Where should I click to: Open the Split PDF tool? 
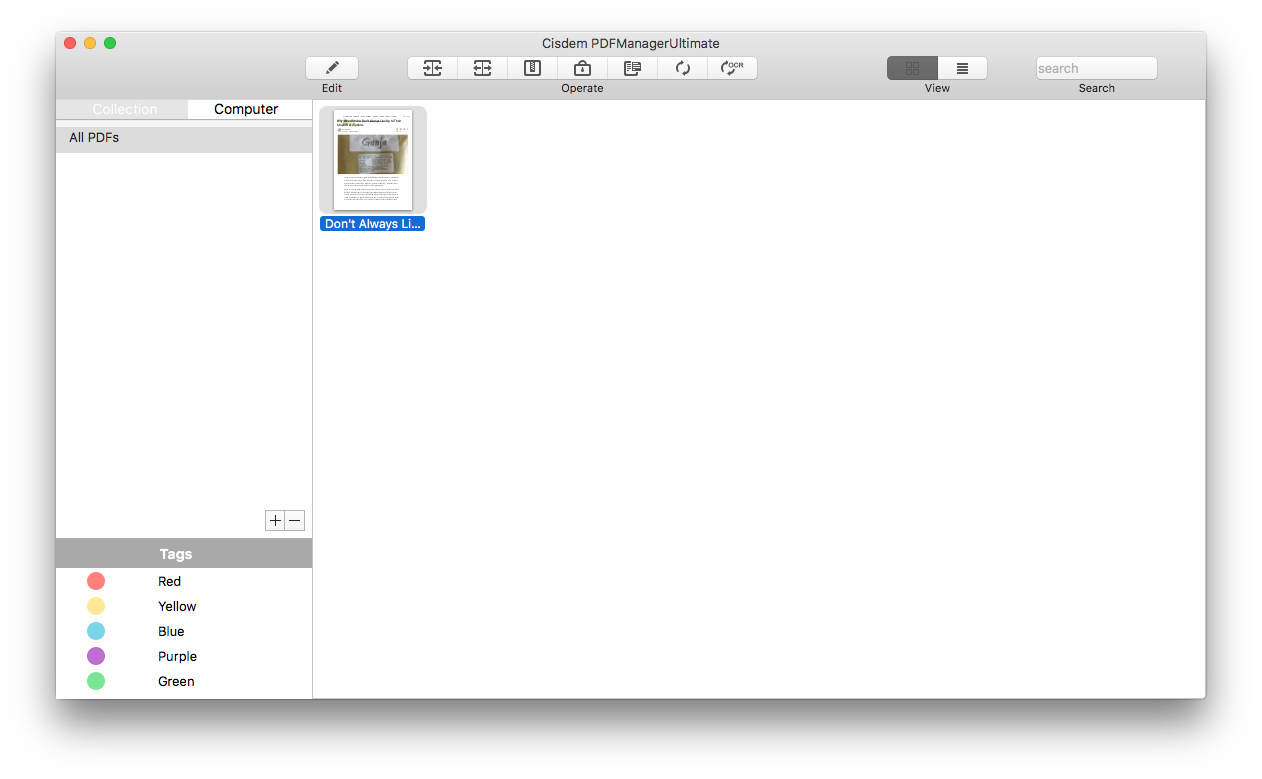[482, 67]
